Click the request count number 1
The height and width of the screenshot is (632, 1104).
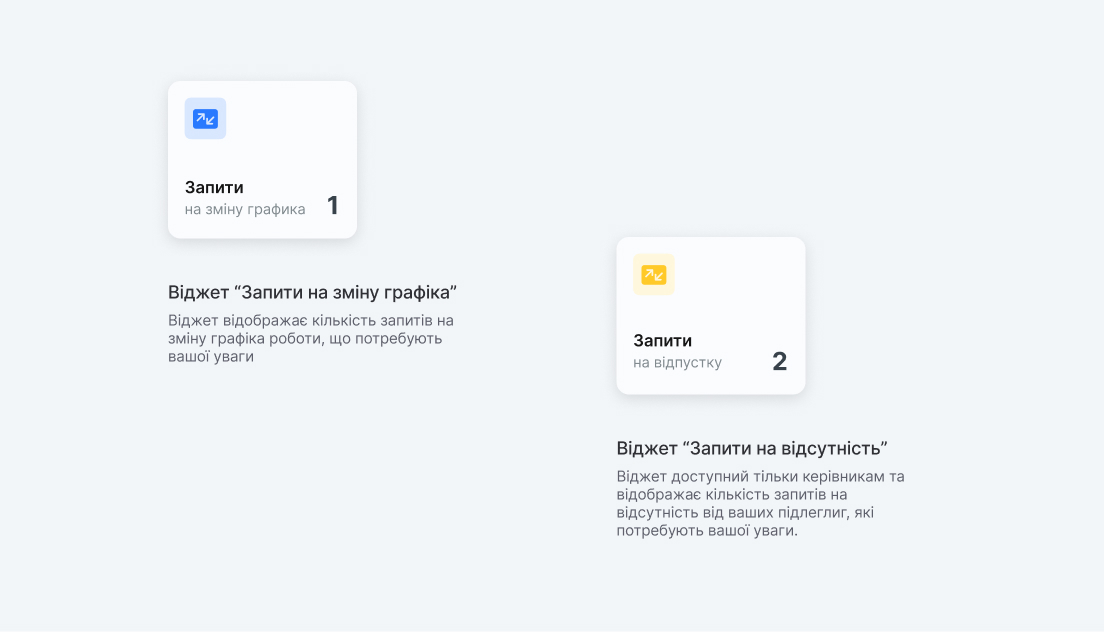(332, 206)
